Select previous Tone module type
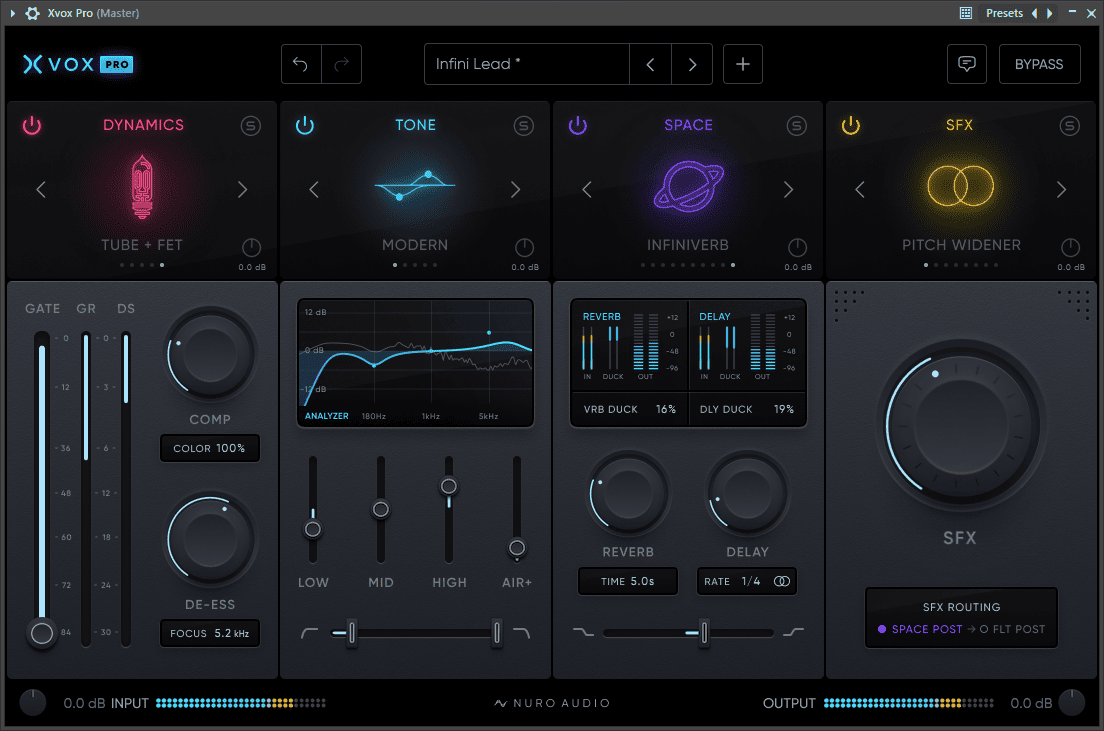1104x731 pixels. click(x=314, y=189)
